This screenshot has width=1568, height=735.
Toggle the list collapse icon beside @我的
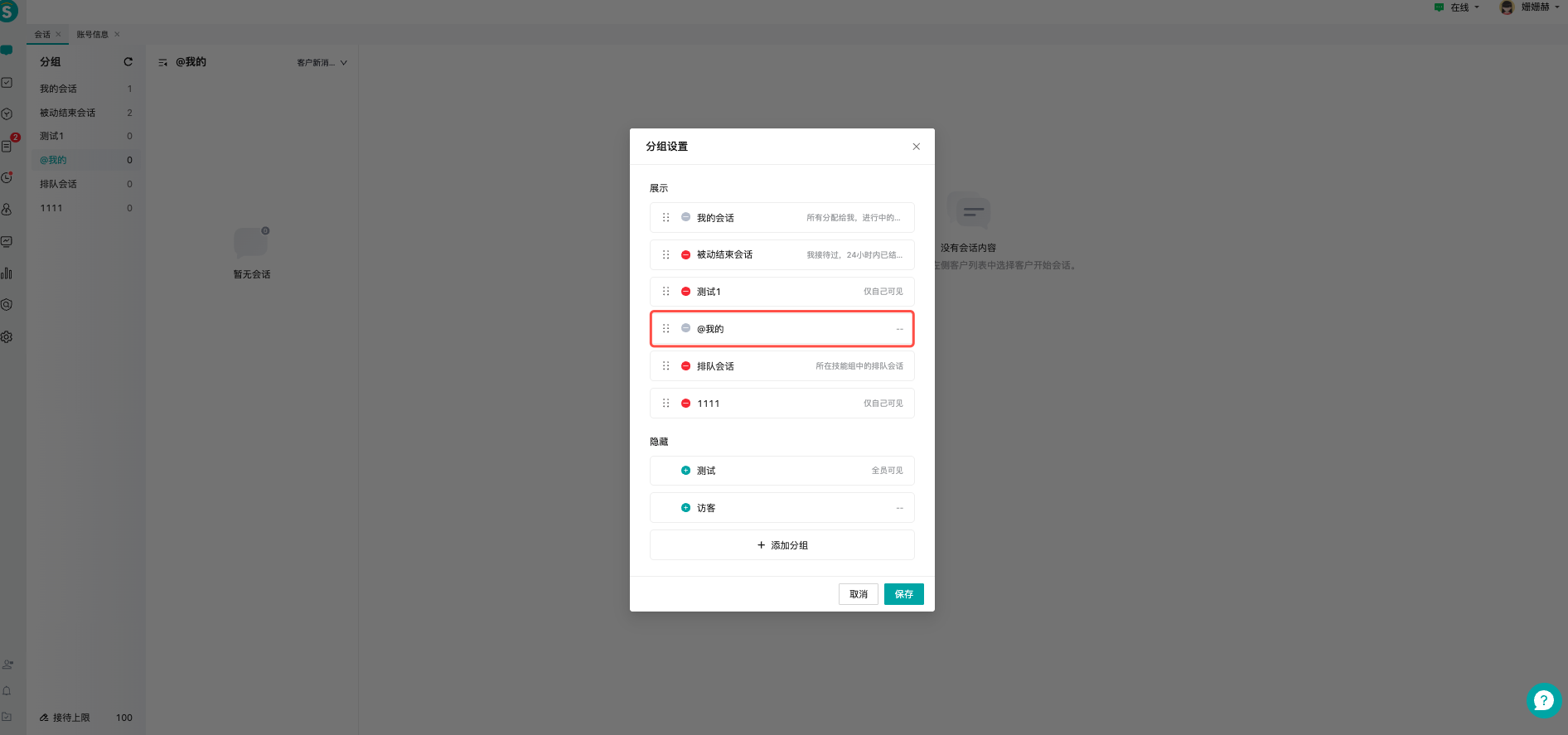tap(162, 62)
